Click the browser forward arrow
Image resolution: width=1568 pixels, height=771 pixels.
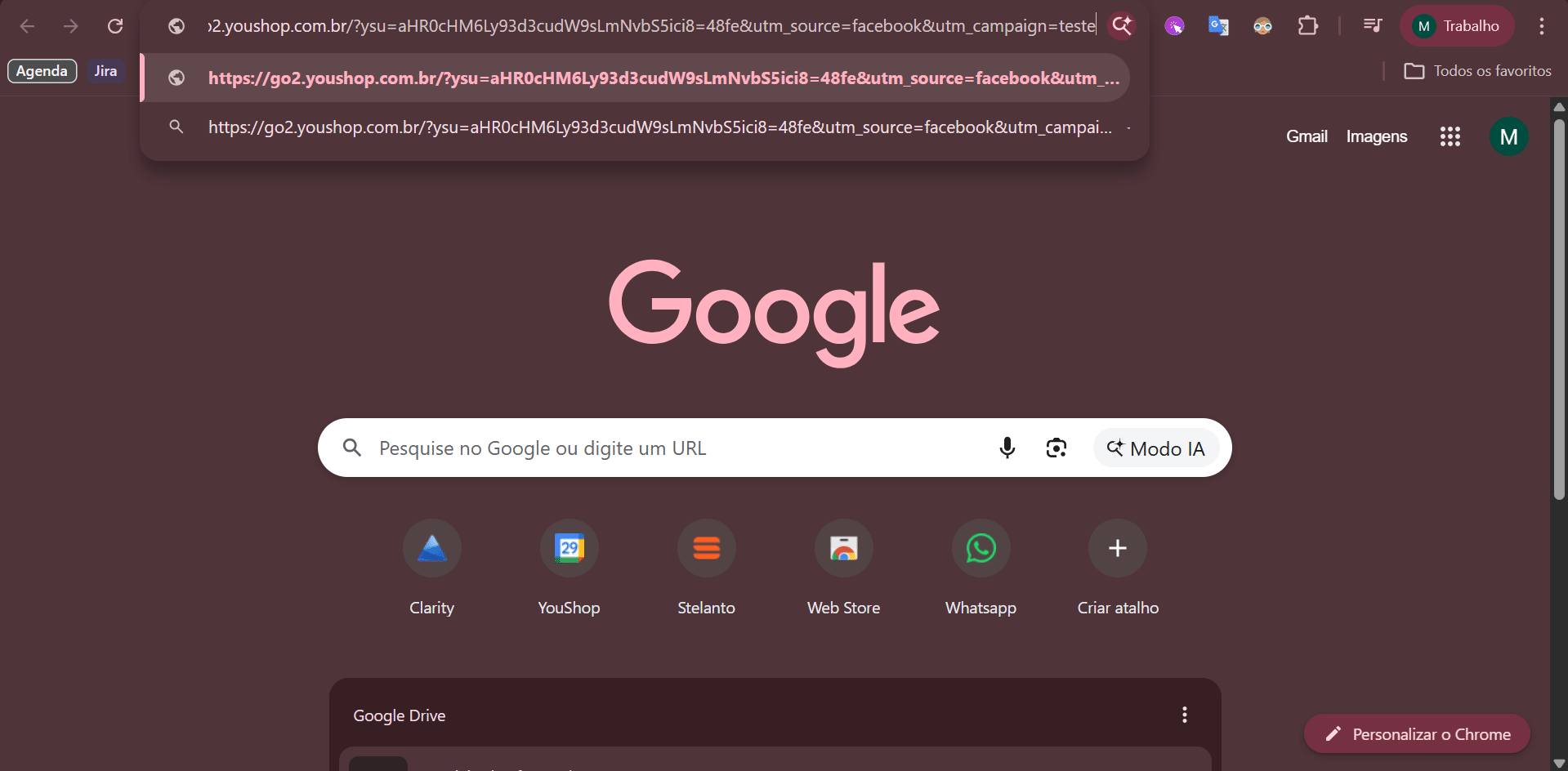(71, 26)
